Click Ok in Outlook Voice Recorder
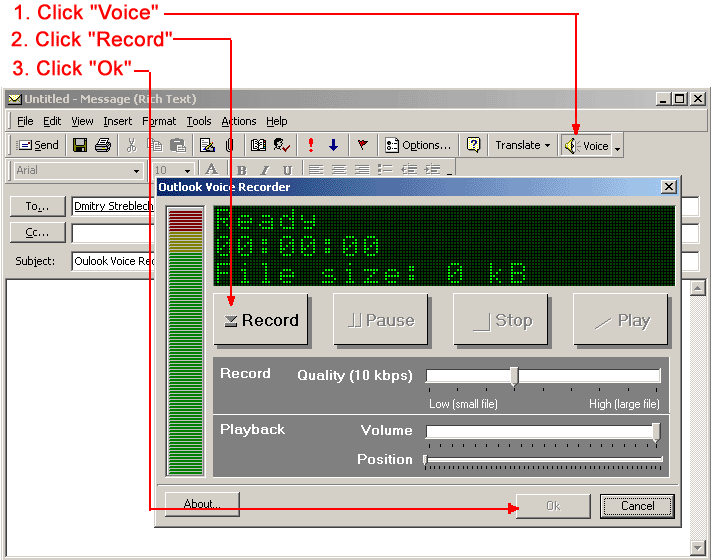The height and width of the screenshot is (560, 711). (x=553, y=506)
